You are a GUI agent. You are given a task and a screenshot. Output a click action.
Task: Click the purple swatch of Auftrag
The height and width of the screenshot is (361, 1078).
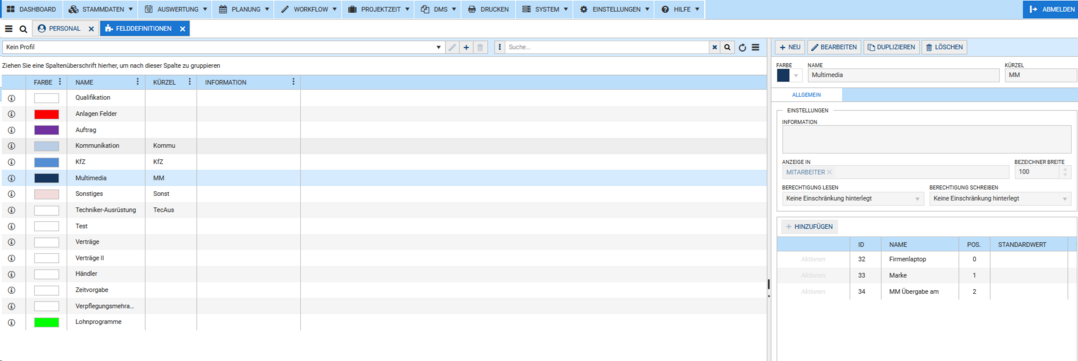click(46, 129)
